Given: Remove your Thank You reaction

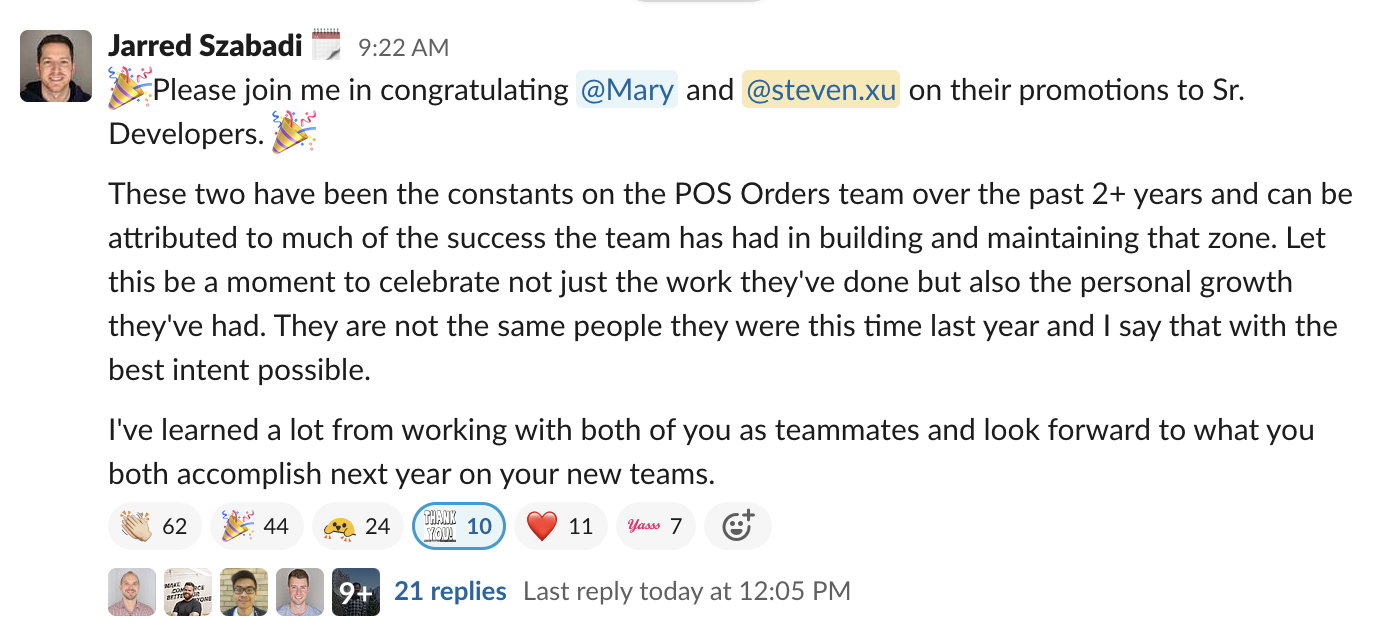Looking at the screenshot, I should click(458, 526).
